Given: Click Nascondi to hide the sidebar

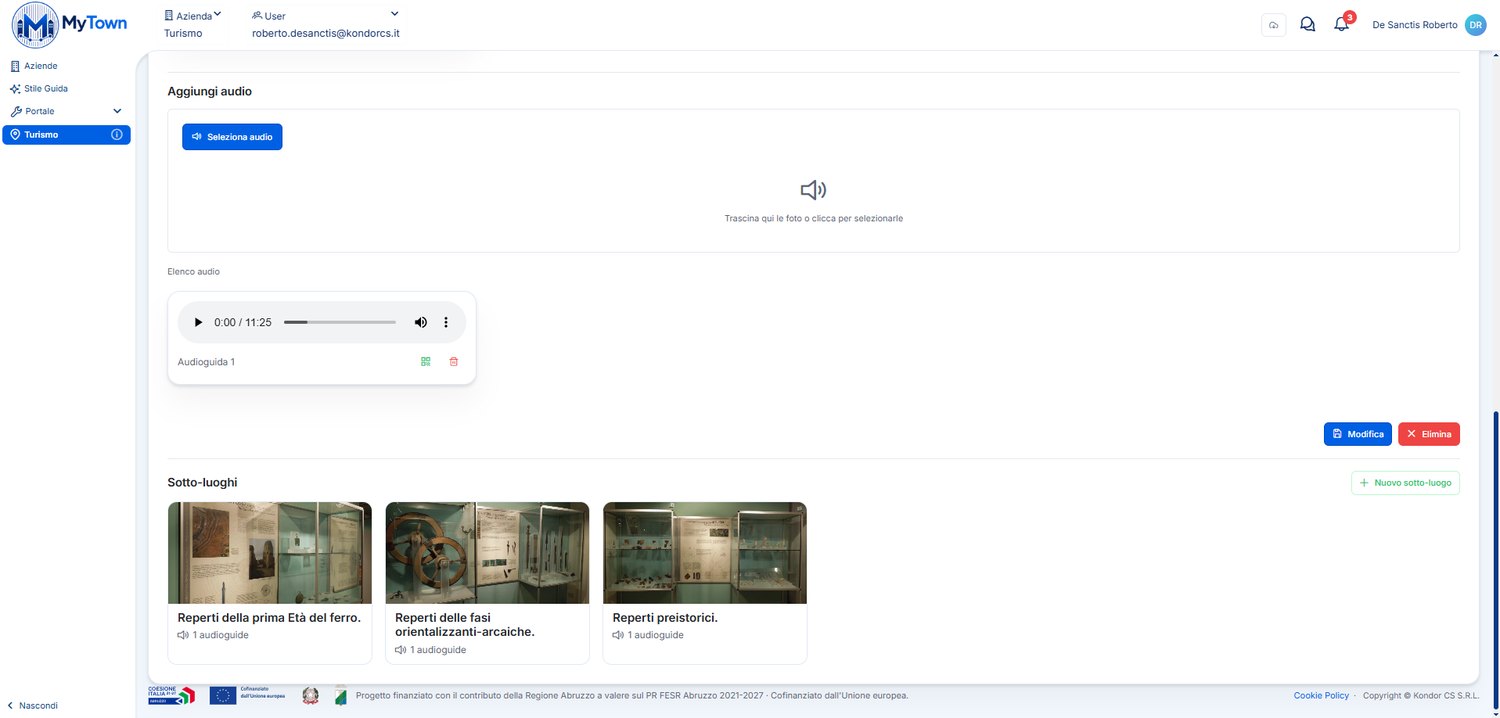Looking at the screenshot, I should [33, 705].
